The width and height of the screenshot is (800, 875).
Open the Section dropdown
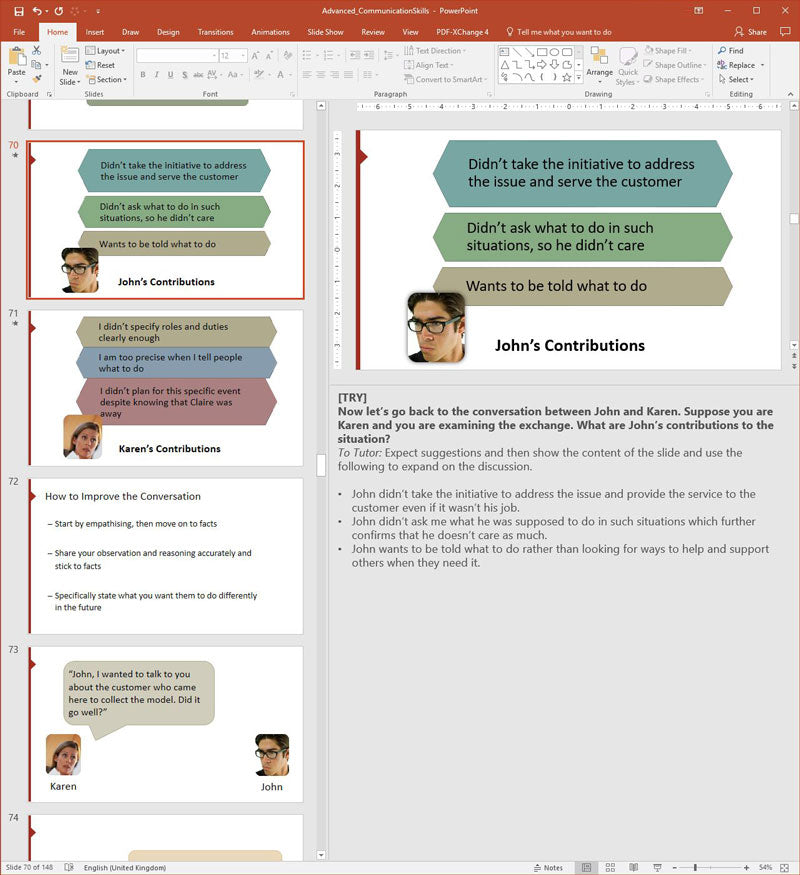[106, 80]
